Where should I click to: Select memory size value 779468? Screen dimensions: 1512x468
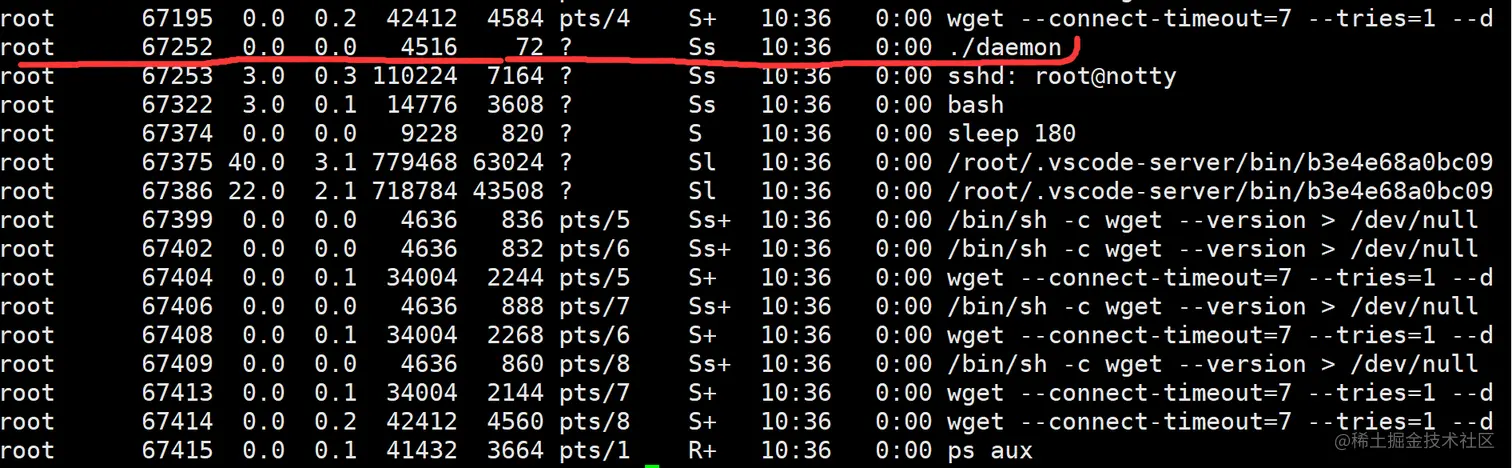point(414,163)
